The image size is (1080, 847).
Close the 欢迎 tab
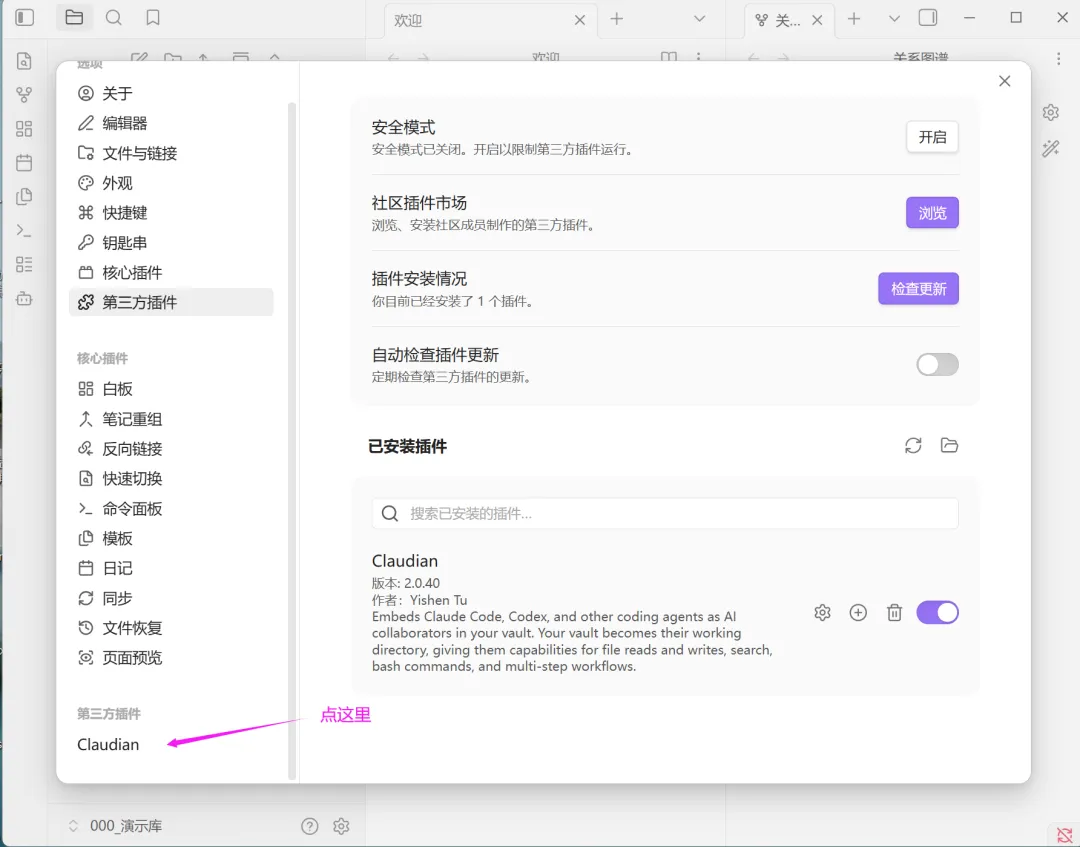click(x=580, y=21)
